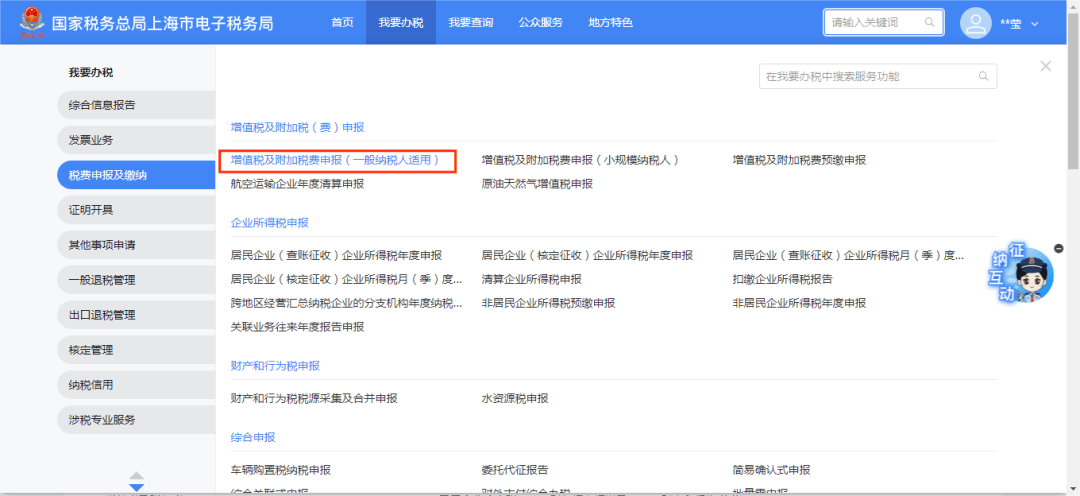The image size is (1080, 496).
Task: Click the magnifier icon in top search box
Action: [930, 22]
